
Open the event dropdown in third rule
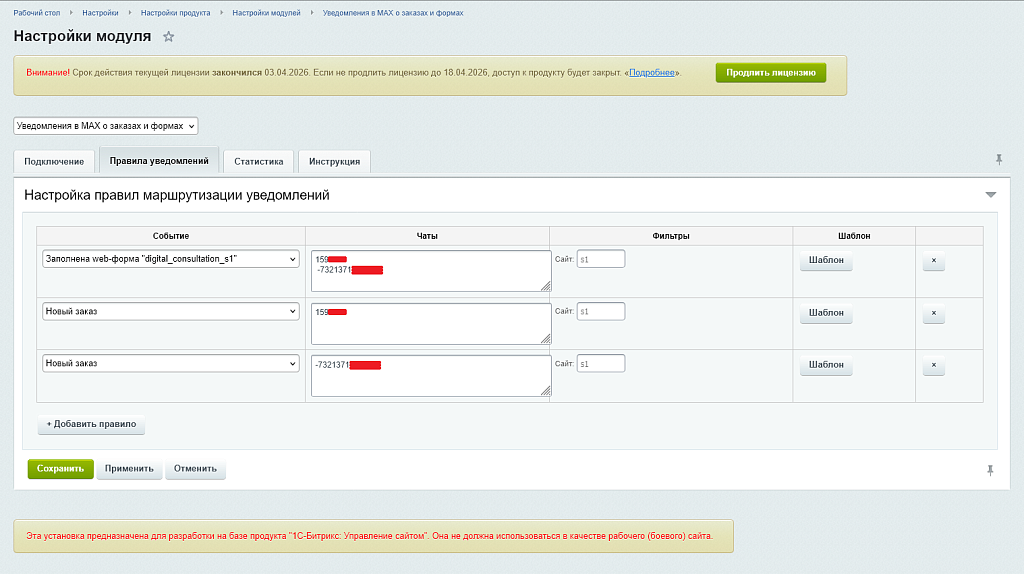[x=171, y=363]
